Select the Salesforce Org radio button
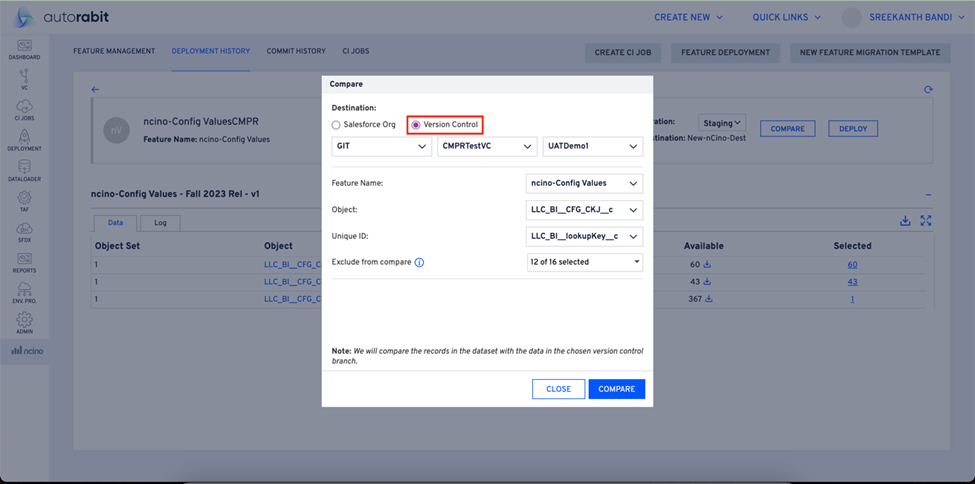 pos(337,125)
